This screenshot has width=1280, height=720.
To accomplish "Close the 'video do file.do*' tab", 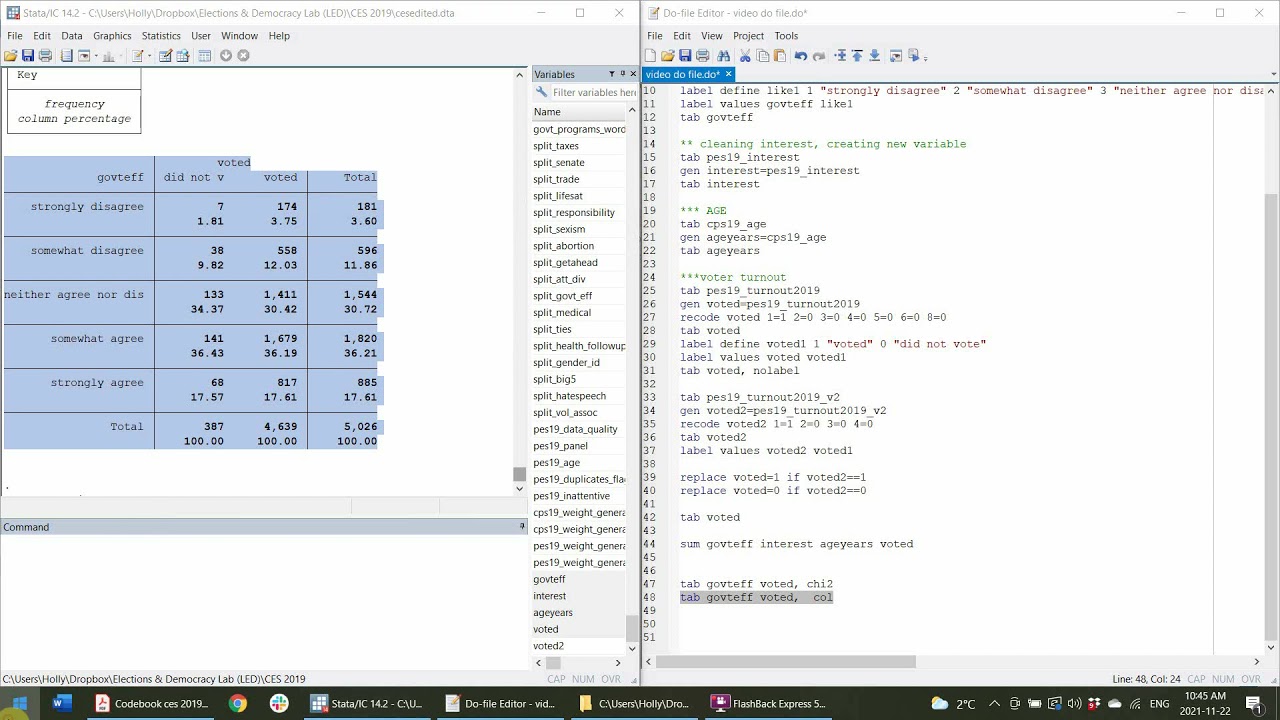I will pos(729,74).
